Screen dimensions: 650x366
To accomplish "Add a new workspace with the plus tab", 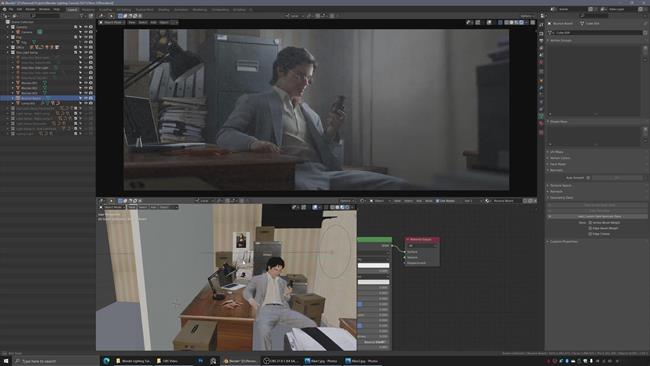I will coord(251,9).
